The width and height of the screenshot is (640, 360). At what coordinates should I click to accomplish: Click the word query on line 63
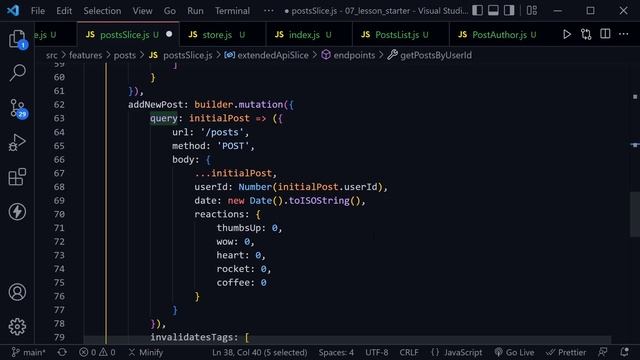click(164, 118)
